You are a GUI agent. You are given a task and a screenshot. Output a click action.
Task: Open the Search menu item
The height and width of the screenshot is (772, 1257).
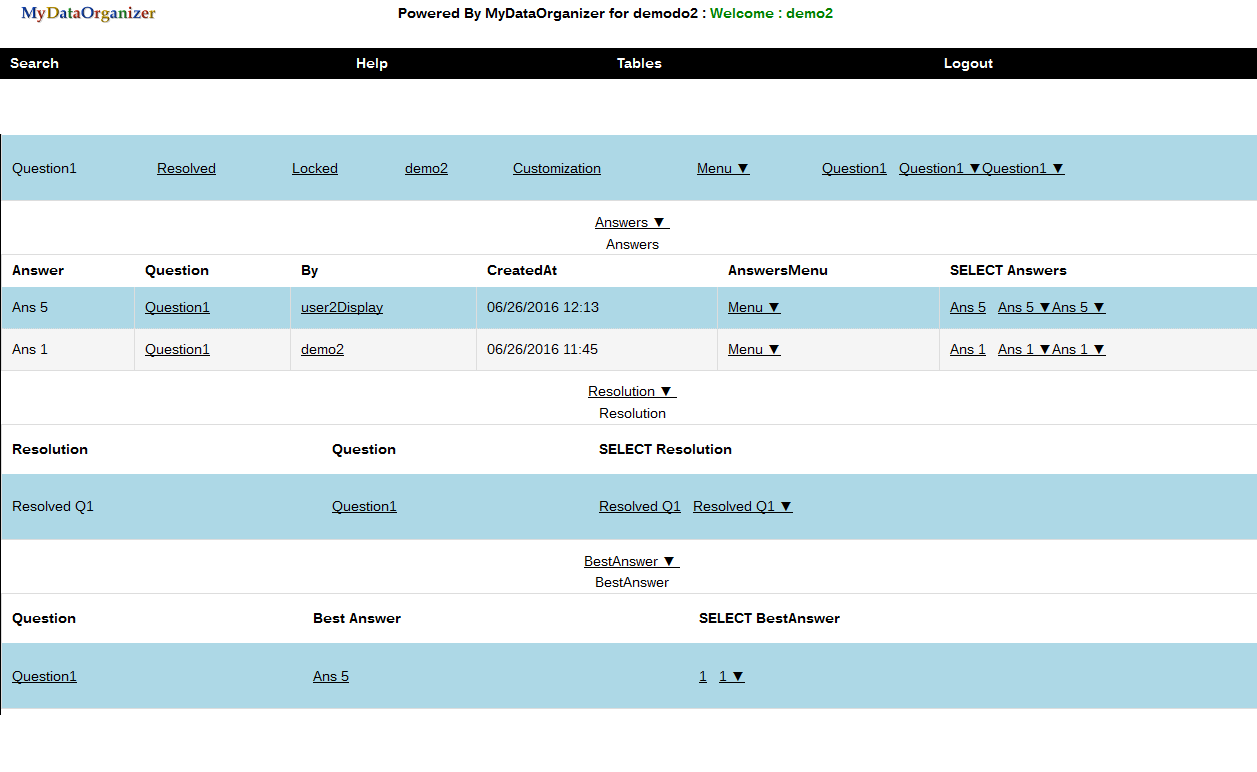[34, 63]
